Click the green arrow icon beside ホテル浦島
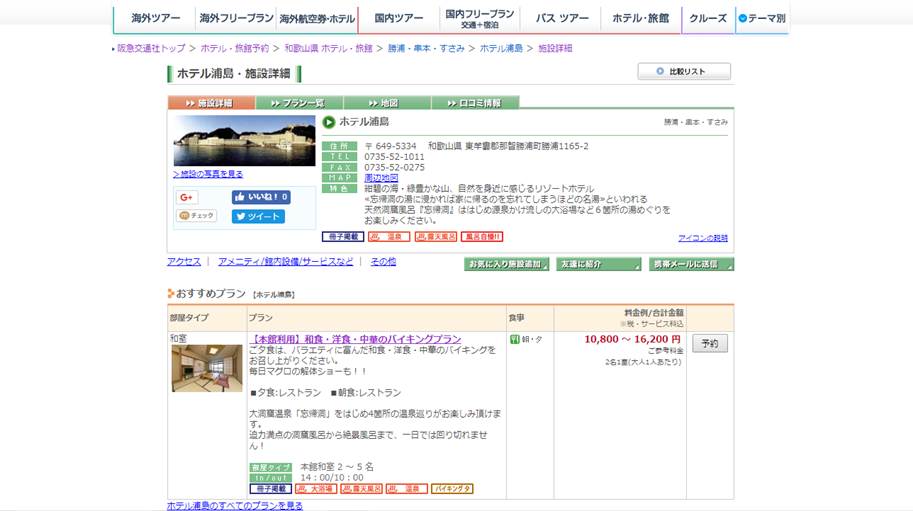The height and width of the screenshot is (511, 913). [x=329, y=122]
